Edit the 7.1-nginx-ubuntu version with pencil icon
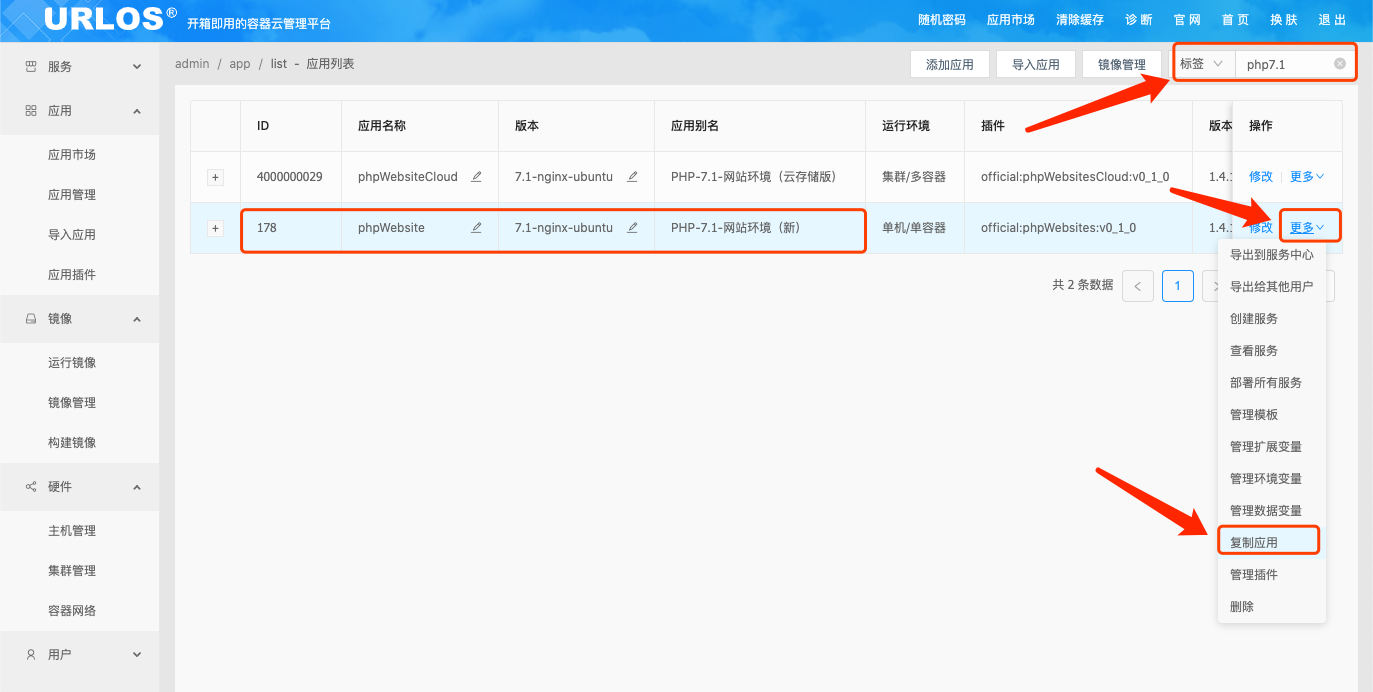 click(x=632, y=228)
